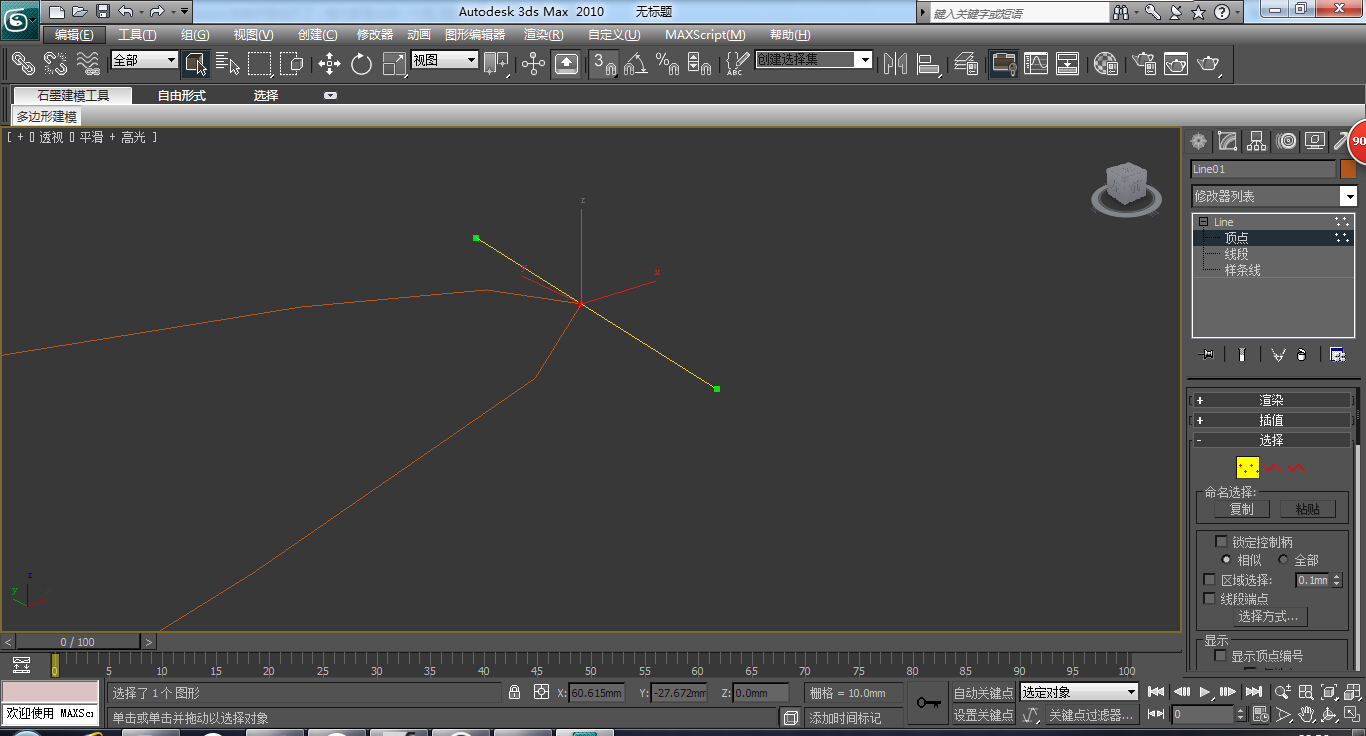Expand the 渲染 rollout
The image size is (1366, 736).
click(x=1271, y=400)
